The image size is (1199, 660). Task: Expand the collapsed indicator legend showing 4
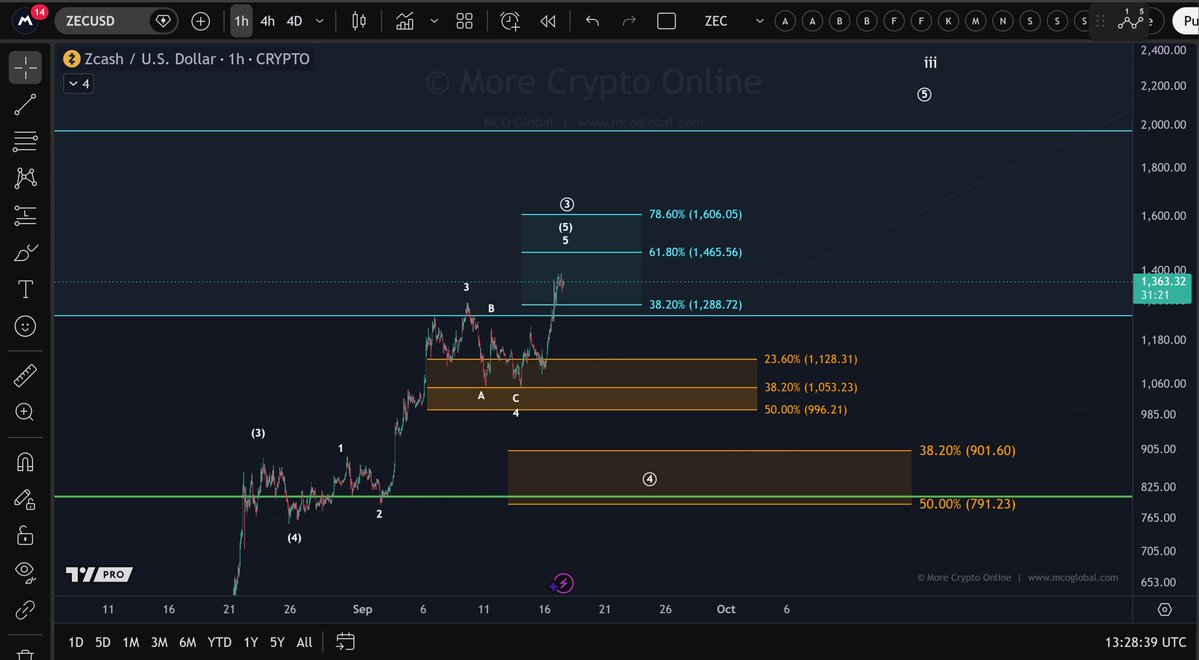click(x=78, y=83)
